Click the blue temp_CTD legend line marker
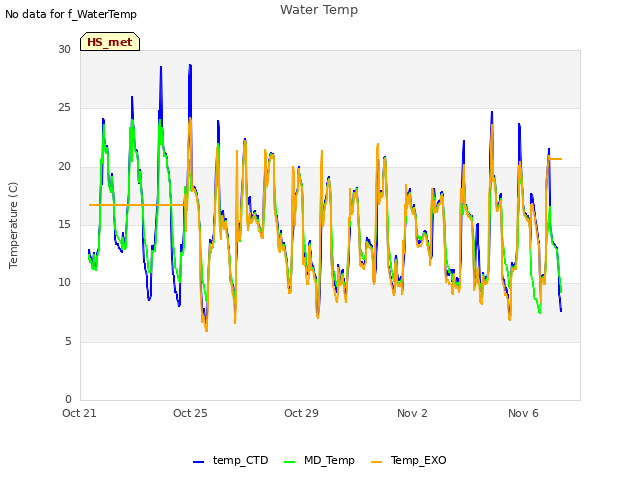640x480 pixels. pyautogui.click(x=198, y=462)
